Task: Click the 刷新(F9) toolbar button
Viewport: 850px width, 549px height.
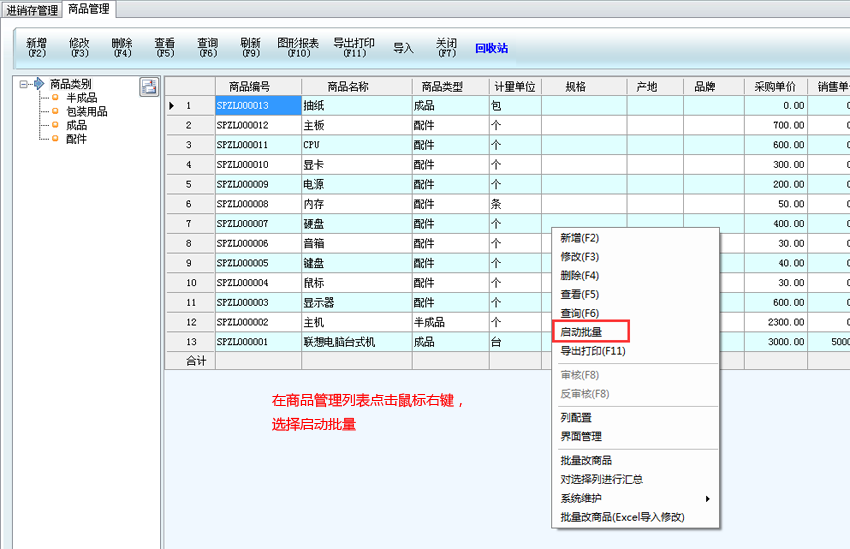Action: pyautogui.click(x=250, y=47)
